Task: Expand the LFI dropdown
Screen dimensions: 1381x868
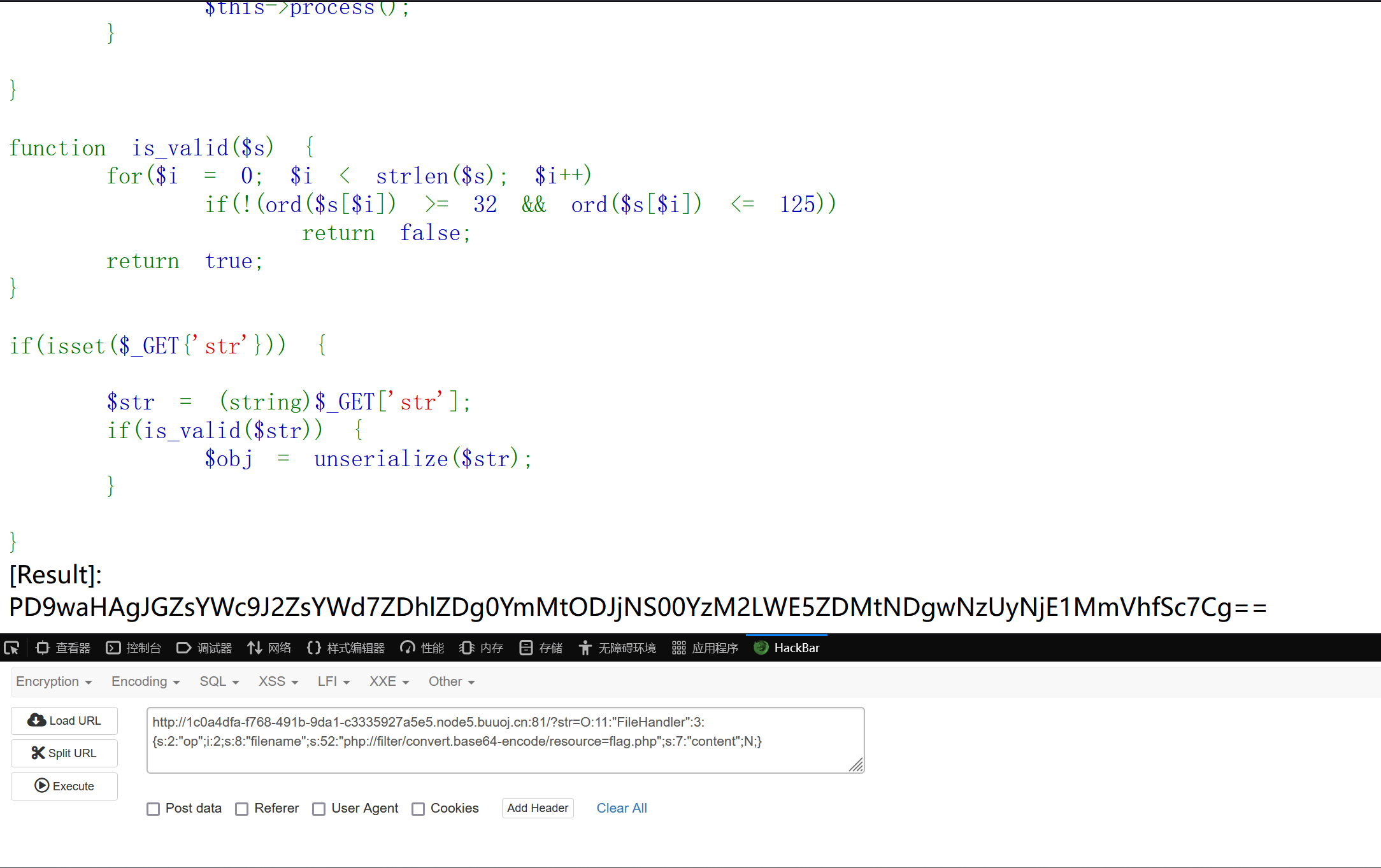Action: [x=334, y=681]
